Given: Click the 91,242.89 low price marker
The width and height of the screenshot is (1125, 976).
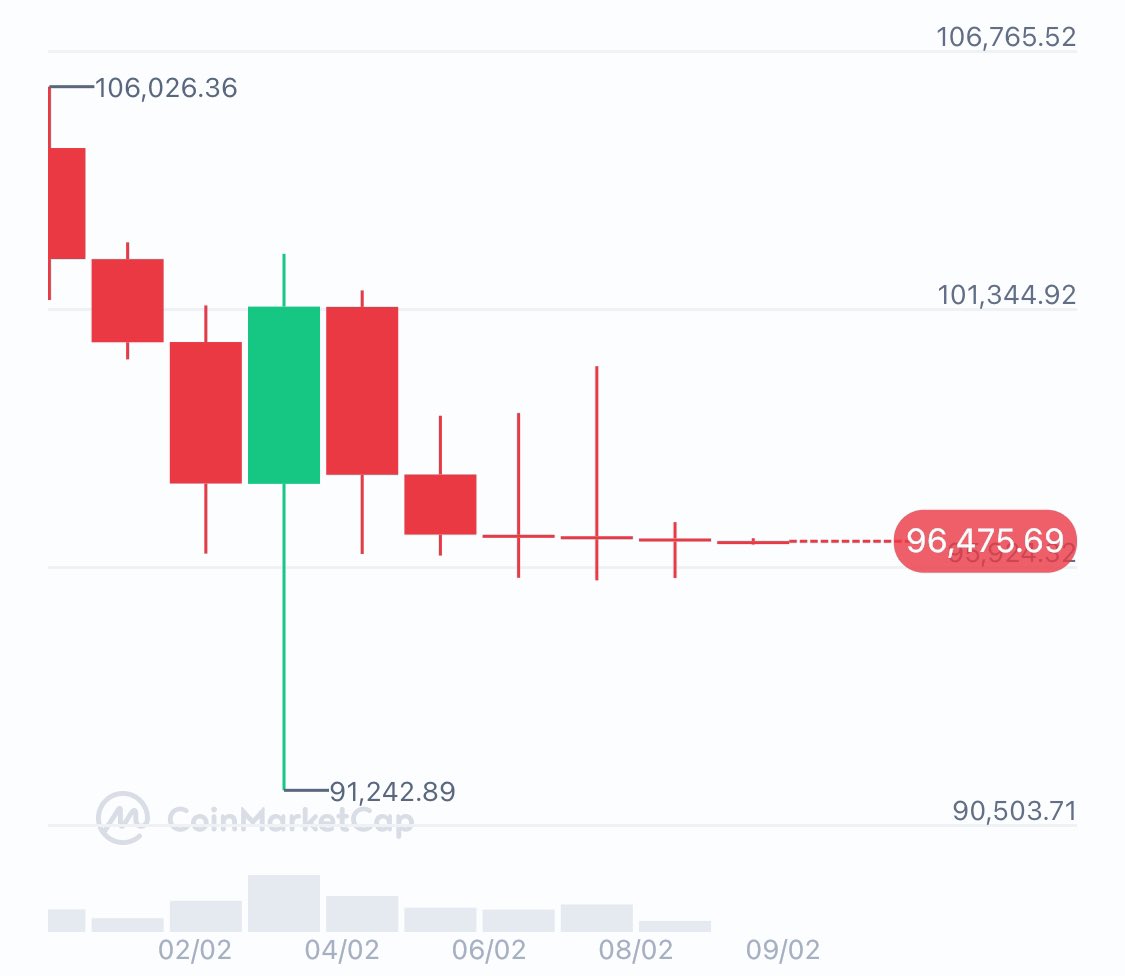Looking at the screenshot, I should (392, 792).
